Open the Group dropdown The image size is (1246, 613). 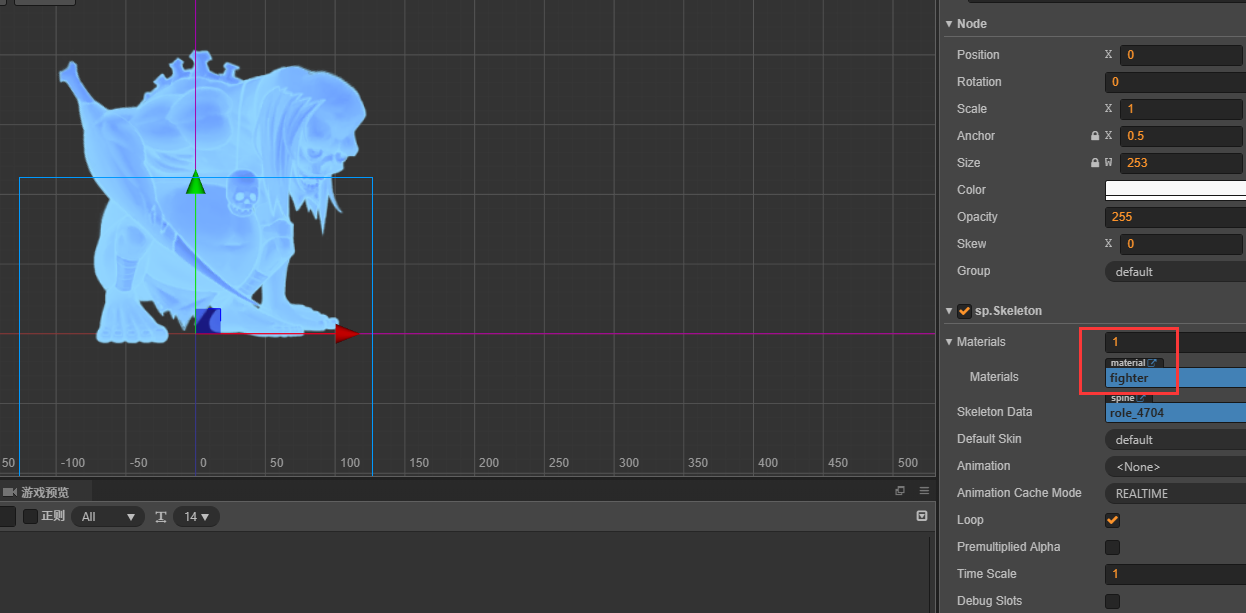(1175, 271)
